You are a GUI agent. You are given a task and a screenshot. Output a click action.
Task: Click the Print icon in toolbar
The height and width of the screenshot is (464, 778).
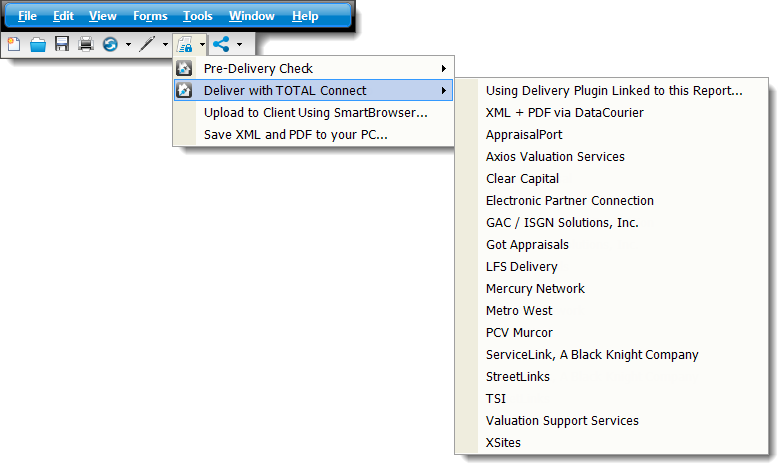point(86,44)
